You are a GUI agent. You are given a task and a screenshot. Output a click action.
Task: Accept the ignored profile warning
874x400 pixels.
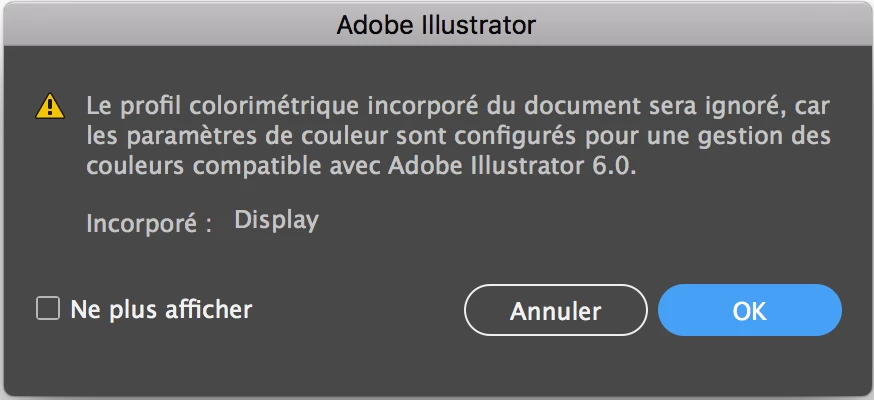(749, 310)
